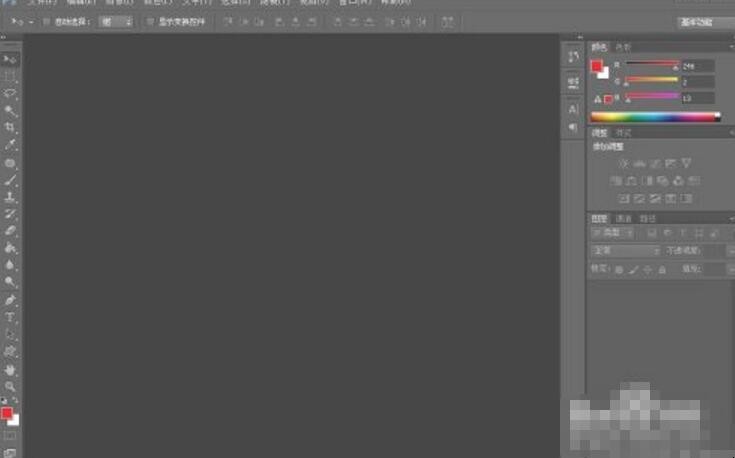Reset default foreground and background colors
Image resolution: width=735 pixels, height=458 pixels.
pyautogui.click(x=4, y=400)
